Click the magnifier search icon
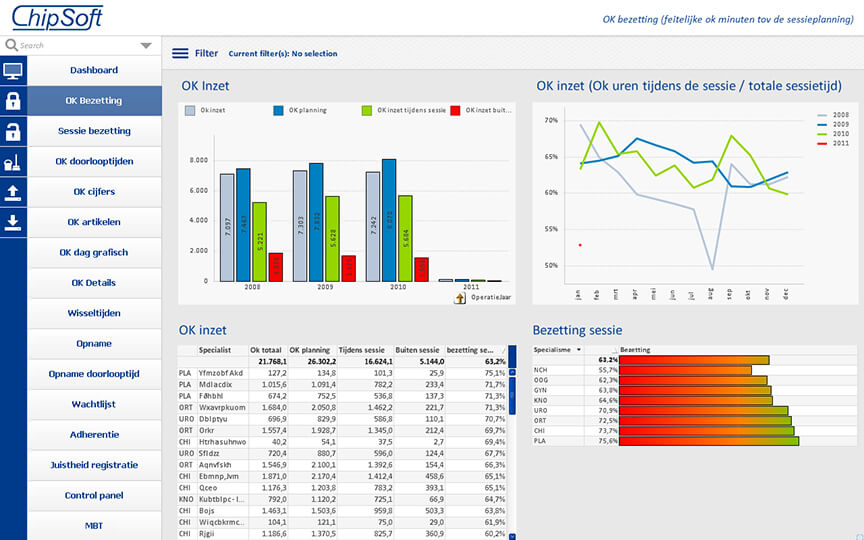The image size is (864, 540). pyautogui.click(x=11, y=45)
